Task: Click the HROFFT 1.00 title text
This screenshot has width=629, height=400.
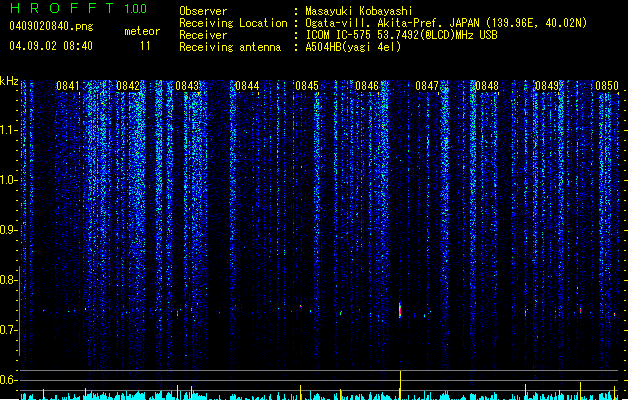Action: point(79,8)
